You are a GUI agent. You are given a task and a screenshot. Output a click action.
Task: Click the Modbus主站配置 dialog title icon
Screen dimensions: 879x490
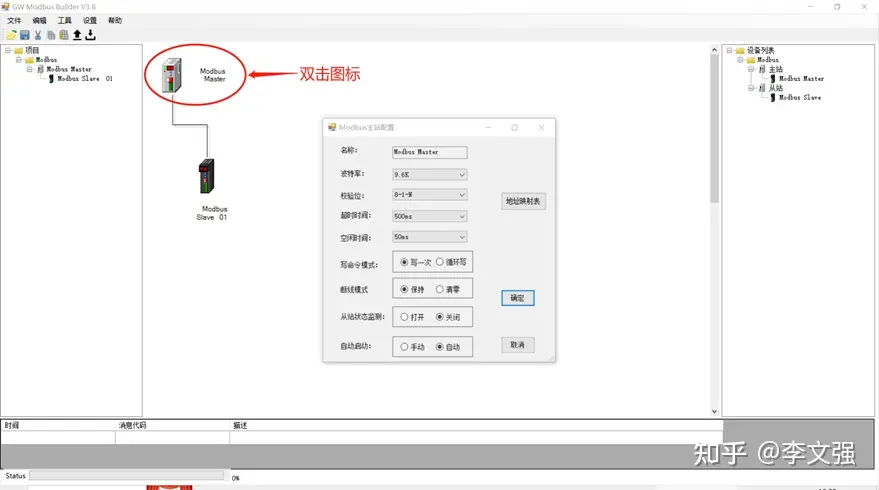click(332, 127)
